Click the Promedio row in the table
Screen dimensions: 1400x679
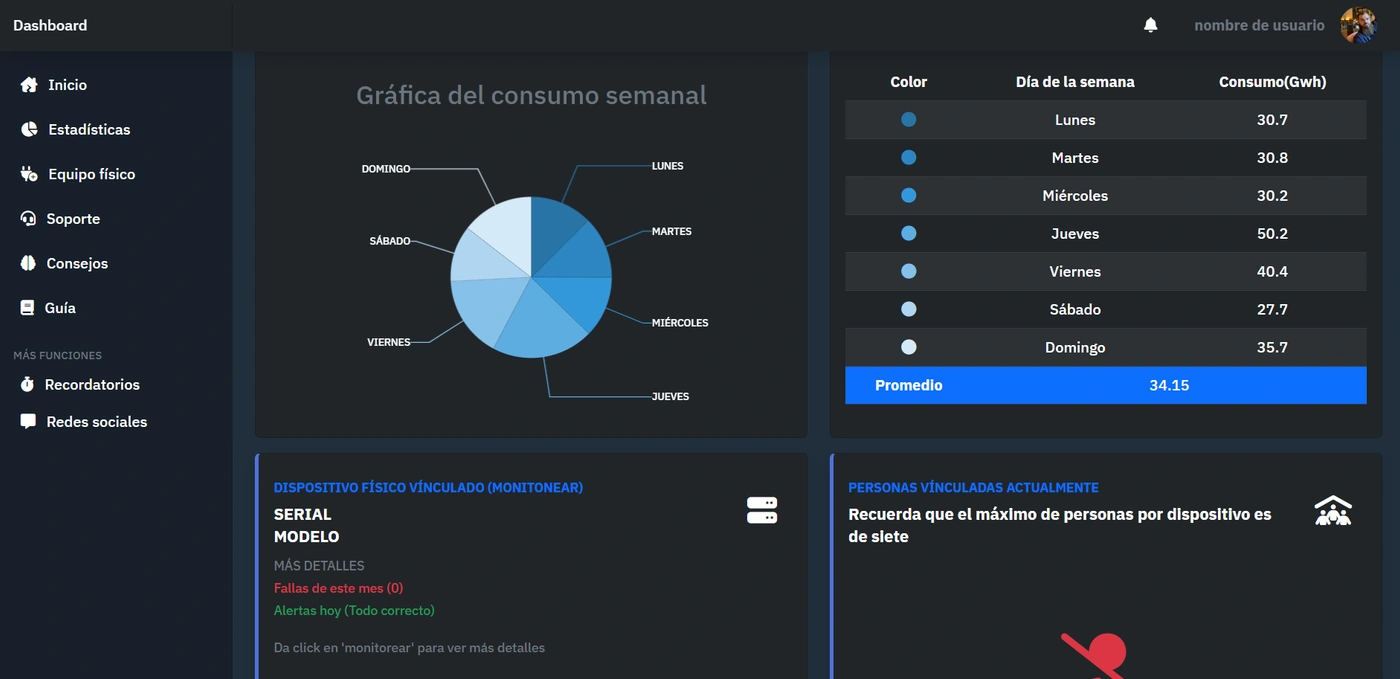1105,385
